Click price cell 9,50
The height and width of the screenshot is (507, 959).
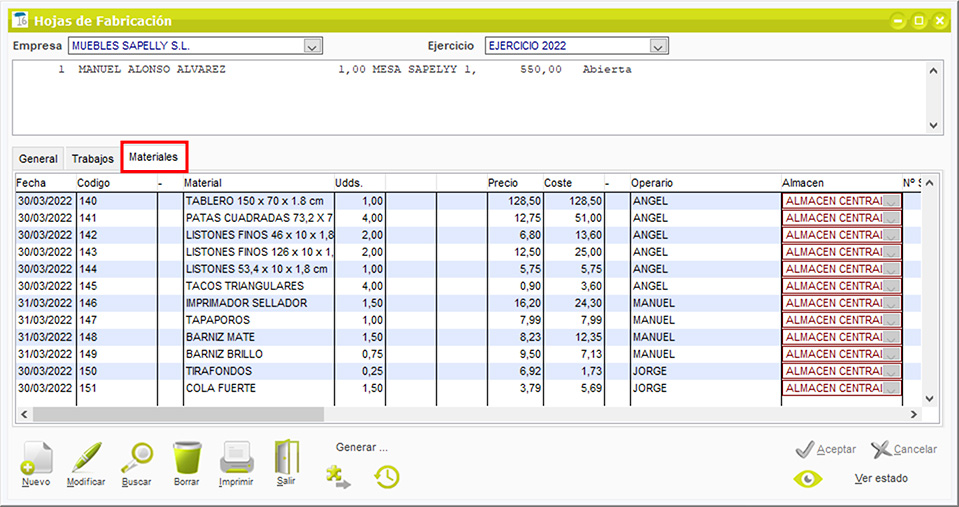516,354
